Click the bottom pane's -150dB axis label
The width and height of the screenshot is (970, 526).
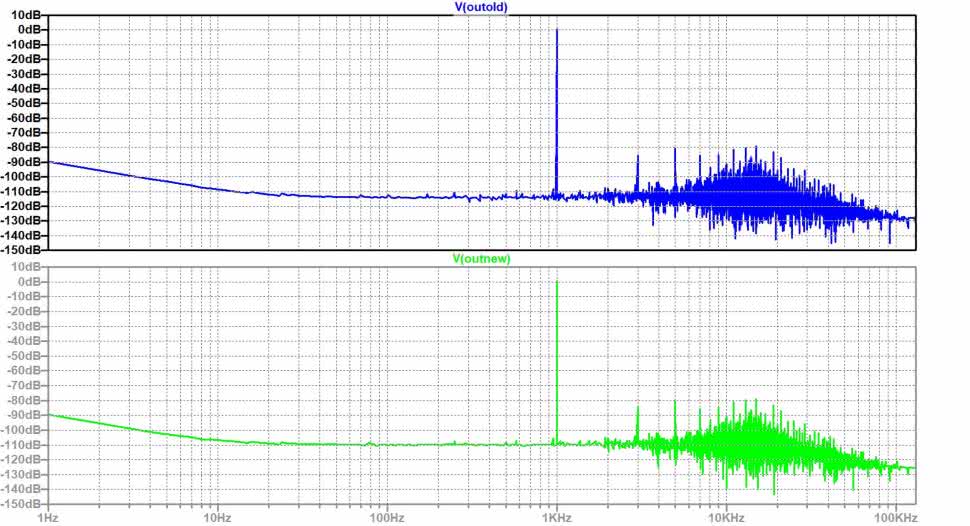[24, 503]
